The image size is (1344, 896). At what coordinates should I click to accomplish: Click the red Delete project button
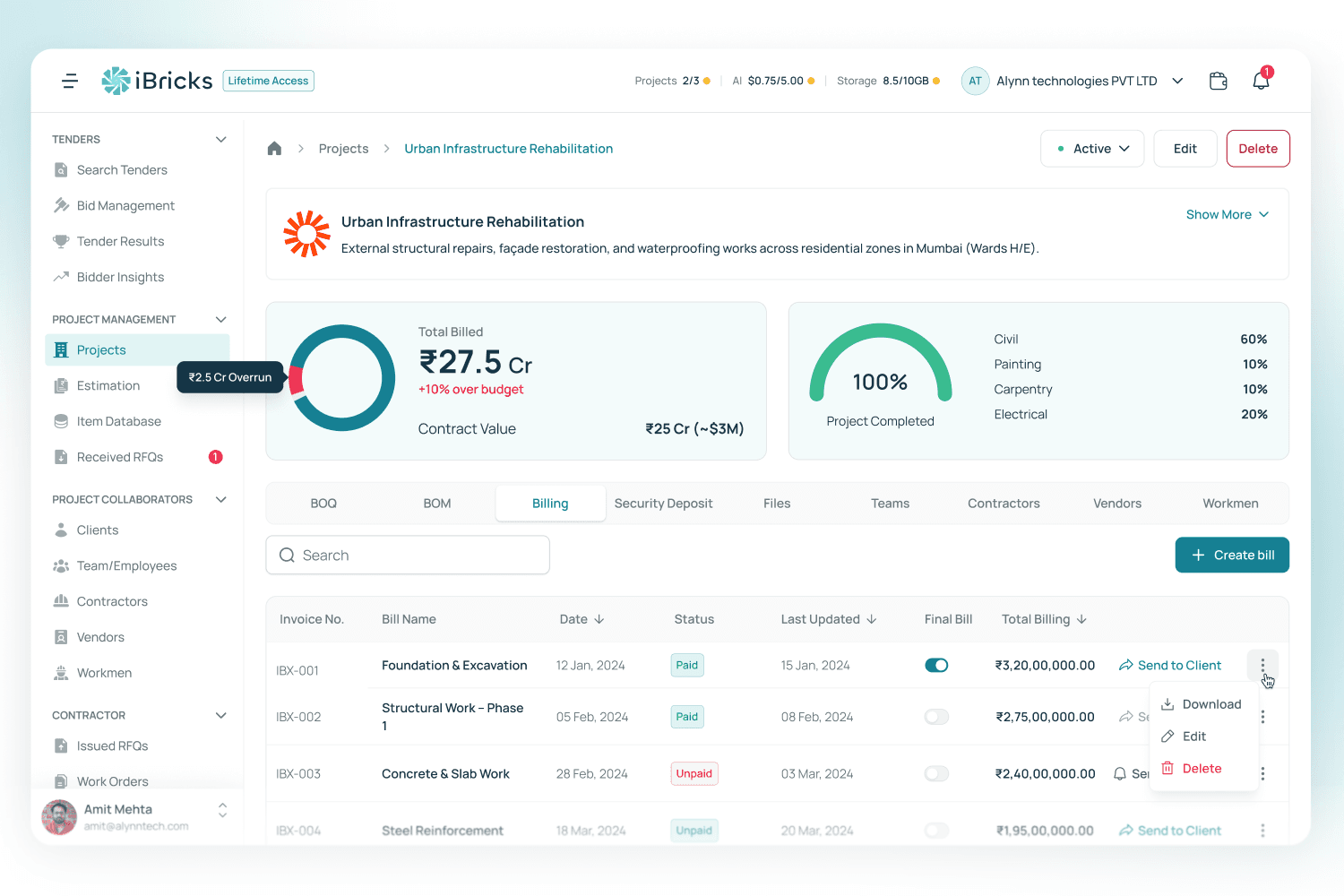pyautogui.click(x=1258, y=149)
